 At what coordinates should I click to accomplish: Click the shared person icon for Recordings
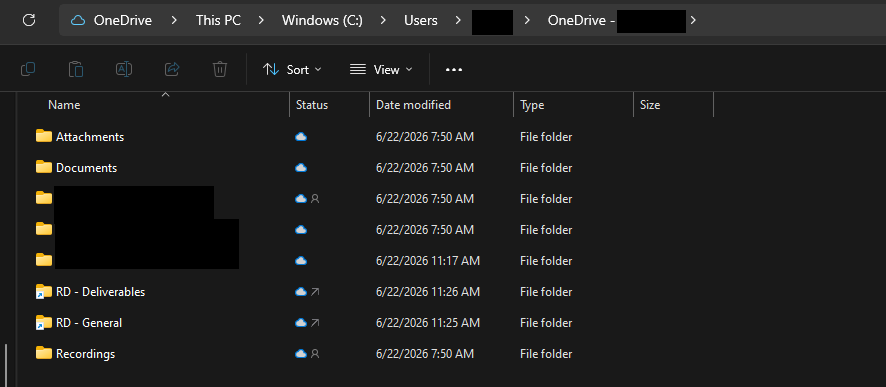click(315, 354)
